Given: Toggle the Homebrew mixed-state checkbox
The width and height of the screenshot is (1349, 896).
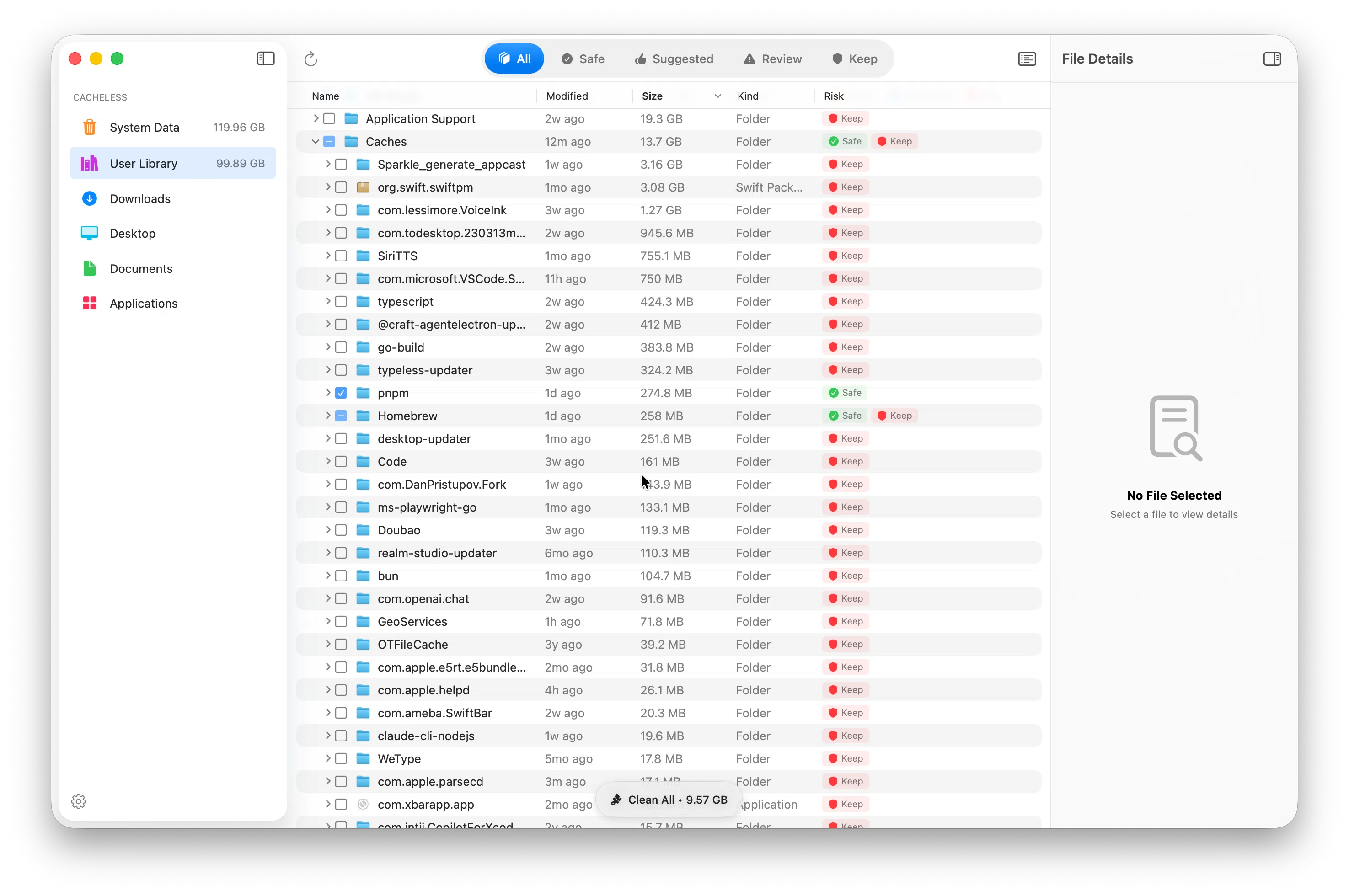Looking at the screenshot, I should coord(341,416).
